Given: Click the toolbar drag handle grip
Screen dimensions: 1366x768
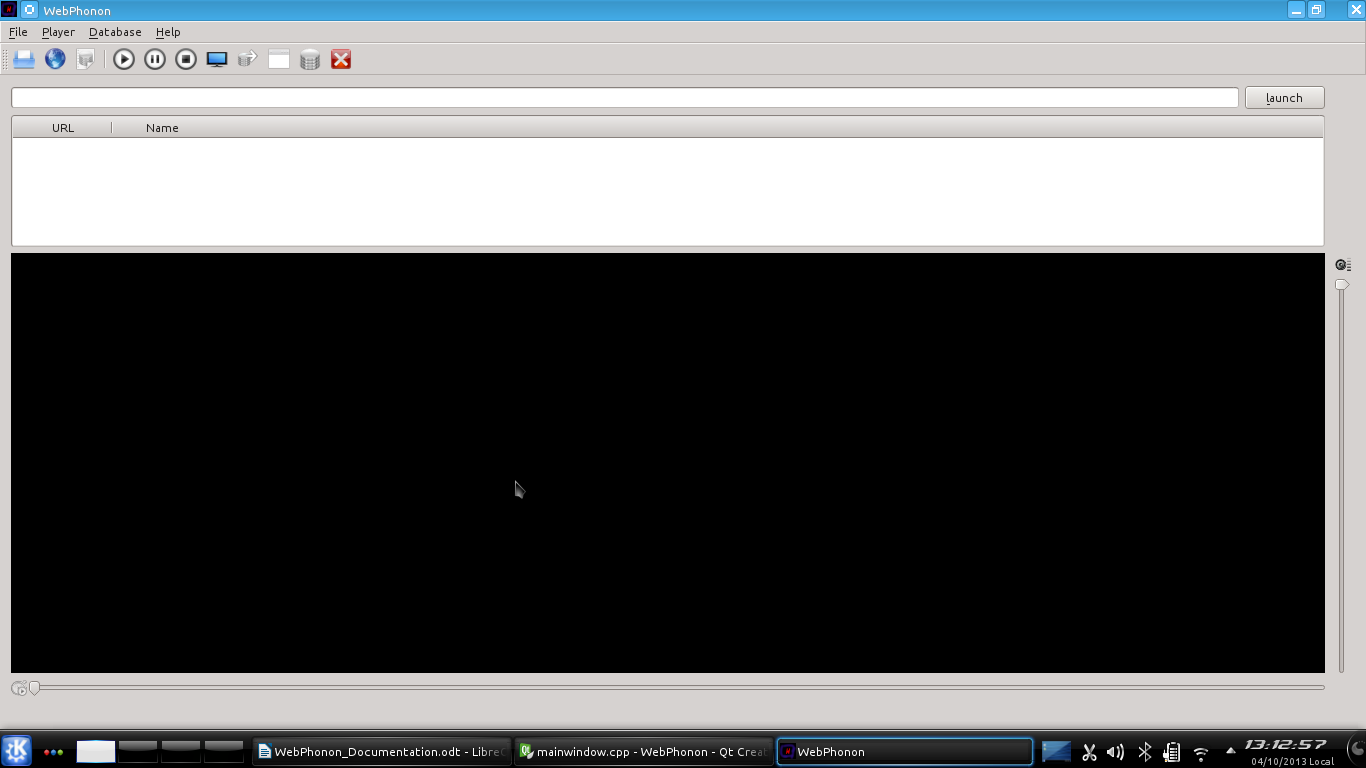Looking at the screenshot, I should pos(5,60).
